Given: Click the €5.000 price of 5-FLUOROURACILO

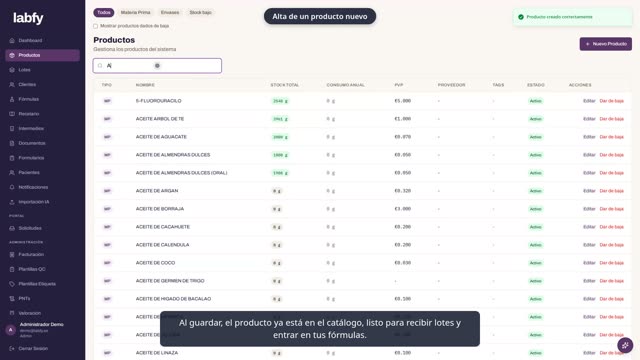Looking at the screenshot, I should (402, 101).
